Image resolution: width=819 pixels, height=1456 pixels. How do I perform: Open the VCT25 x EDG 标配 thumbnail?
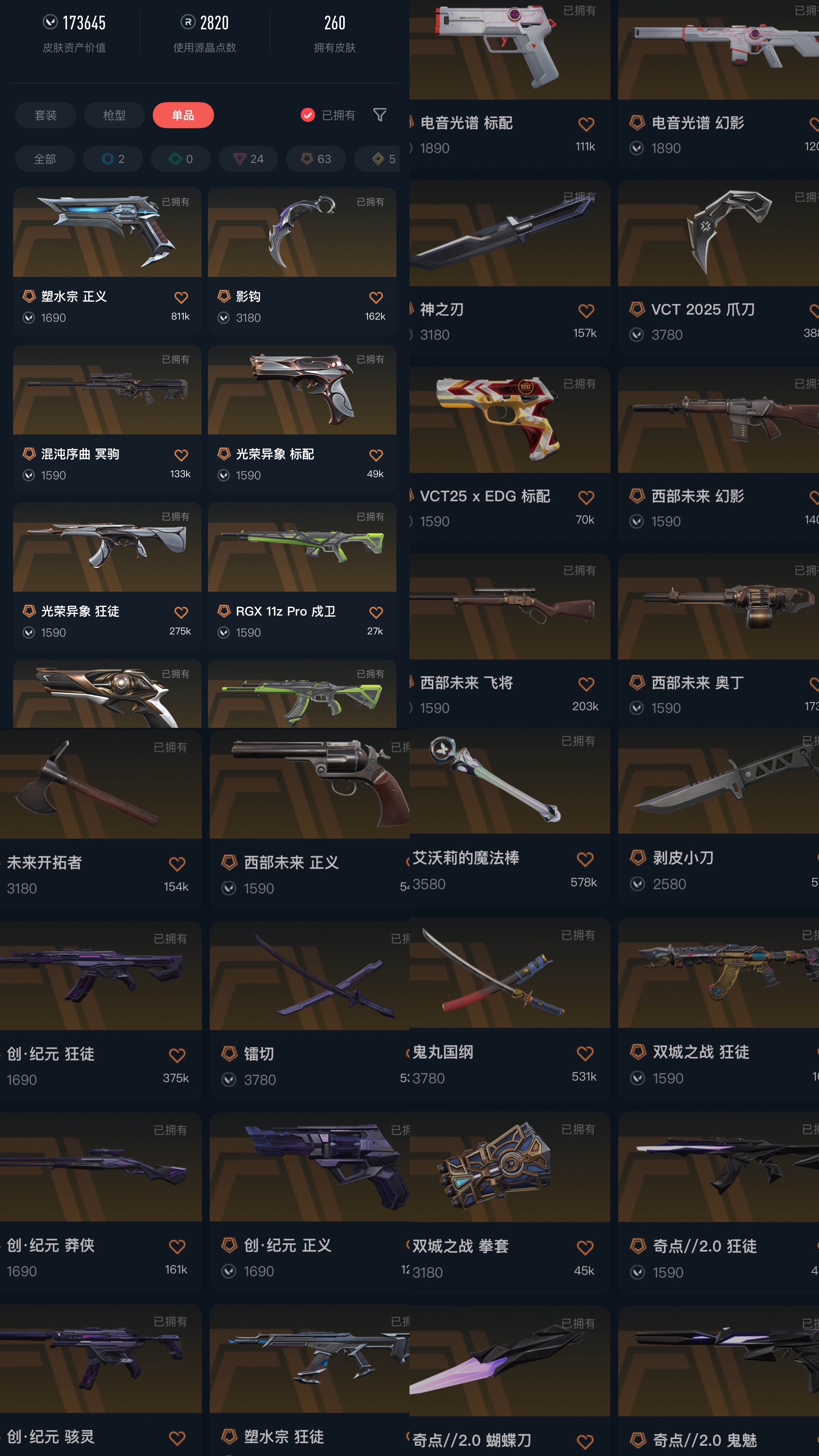coord(509,419)
